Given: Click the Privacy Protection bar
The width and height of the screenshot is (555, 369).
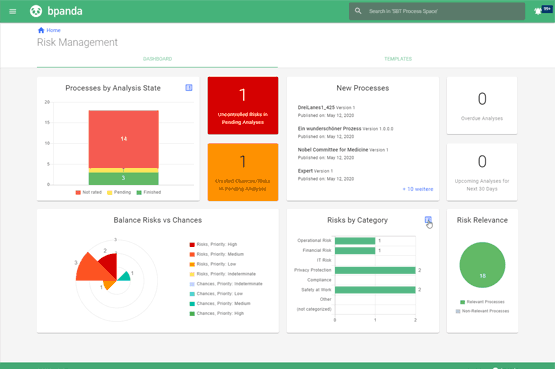Looking at the screenshot, I should tap(375, 270).
